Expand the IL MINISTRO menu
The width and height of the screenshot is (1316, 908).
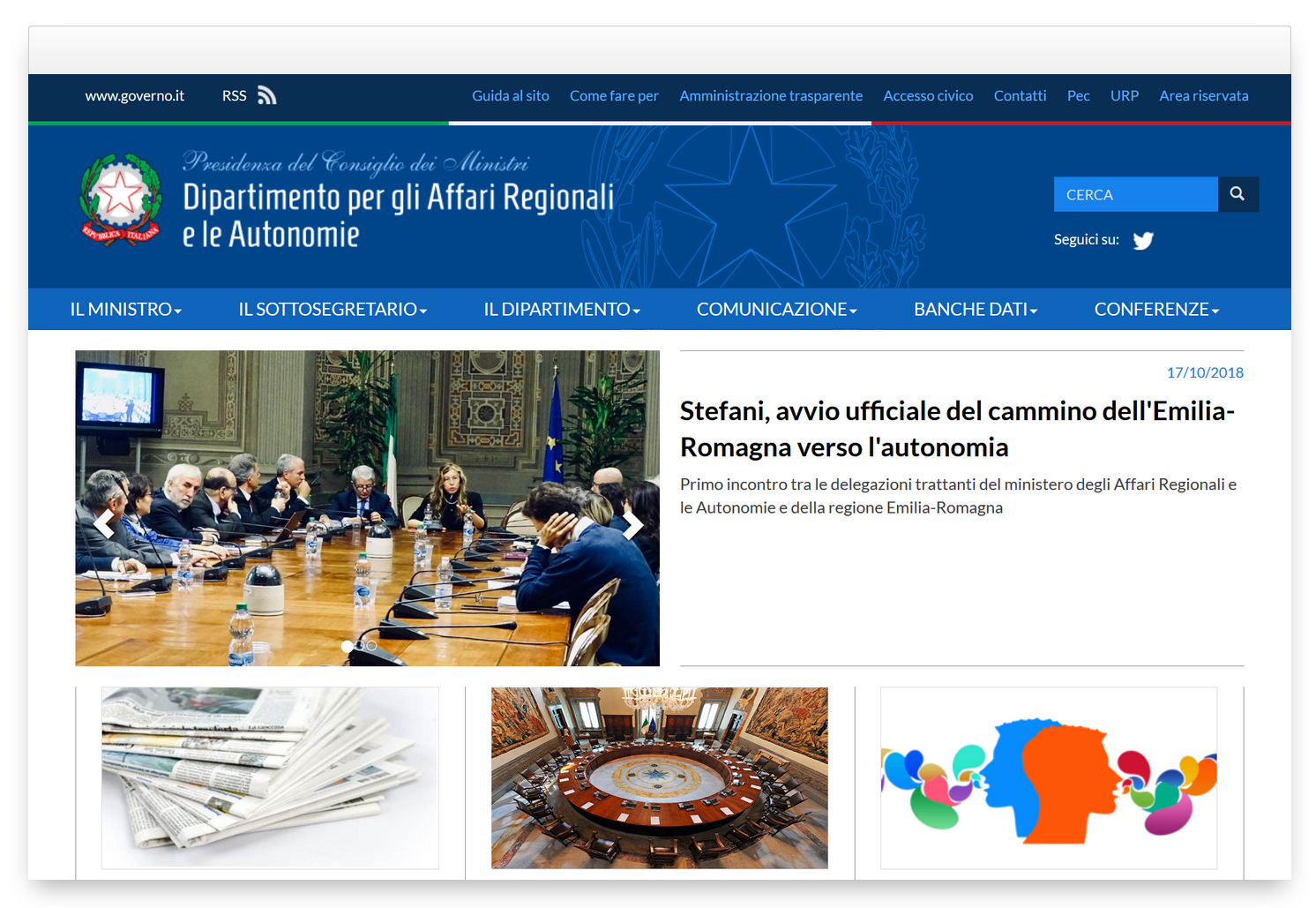[126, 310]
